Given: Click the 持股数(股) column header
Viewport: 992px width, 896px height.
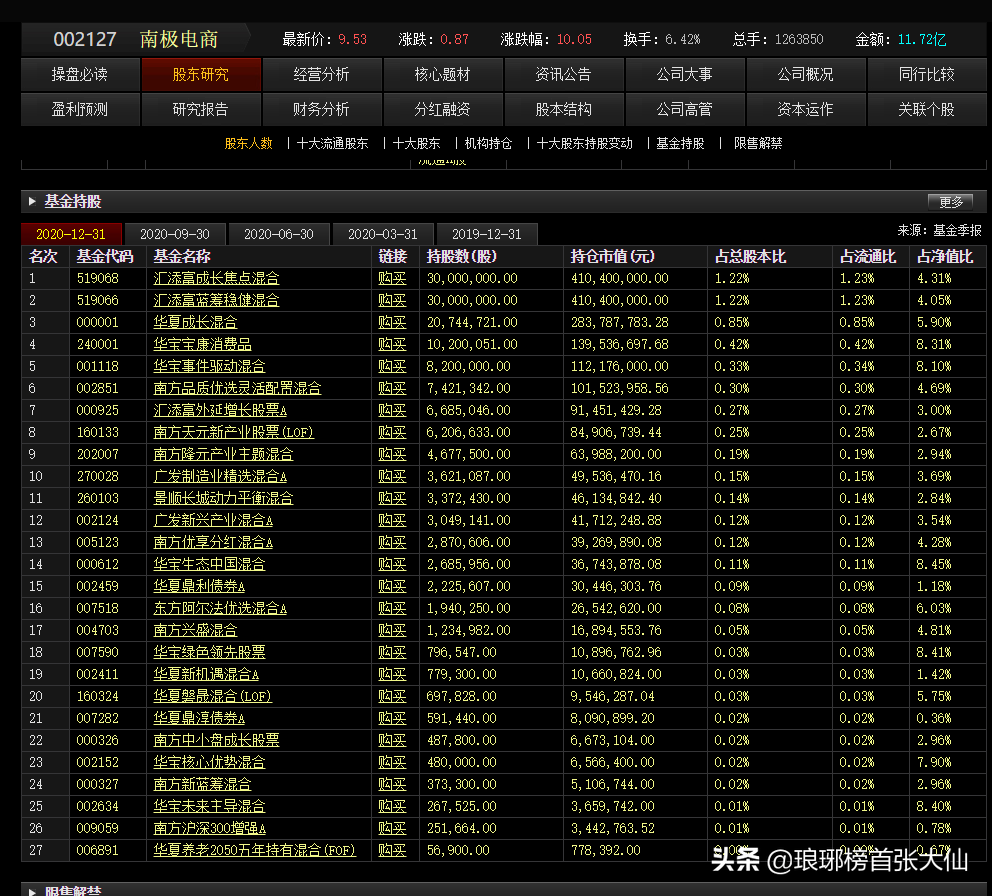Looking at the screenshot, I should coord(462,256).
